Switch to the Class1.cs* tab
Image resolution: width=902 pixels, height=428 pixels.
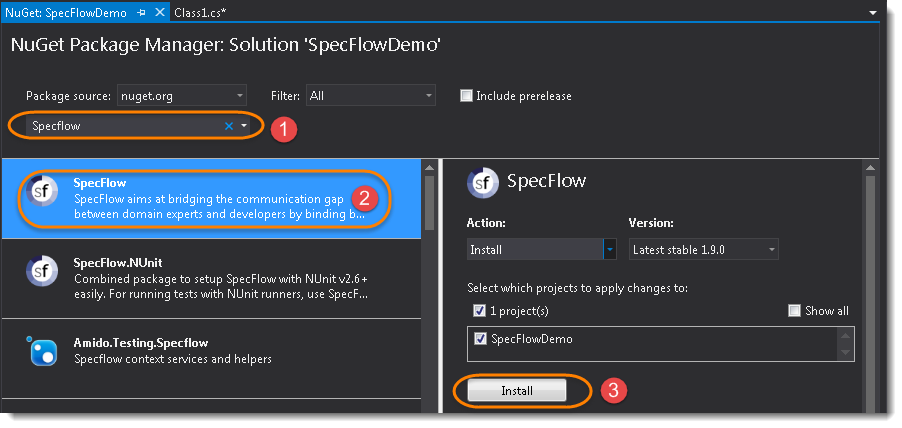(x=200, y=12)
